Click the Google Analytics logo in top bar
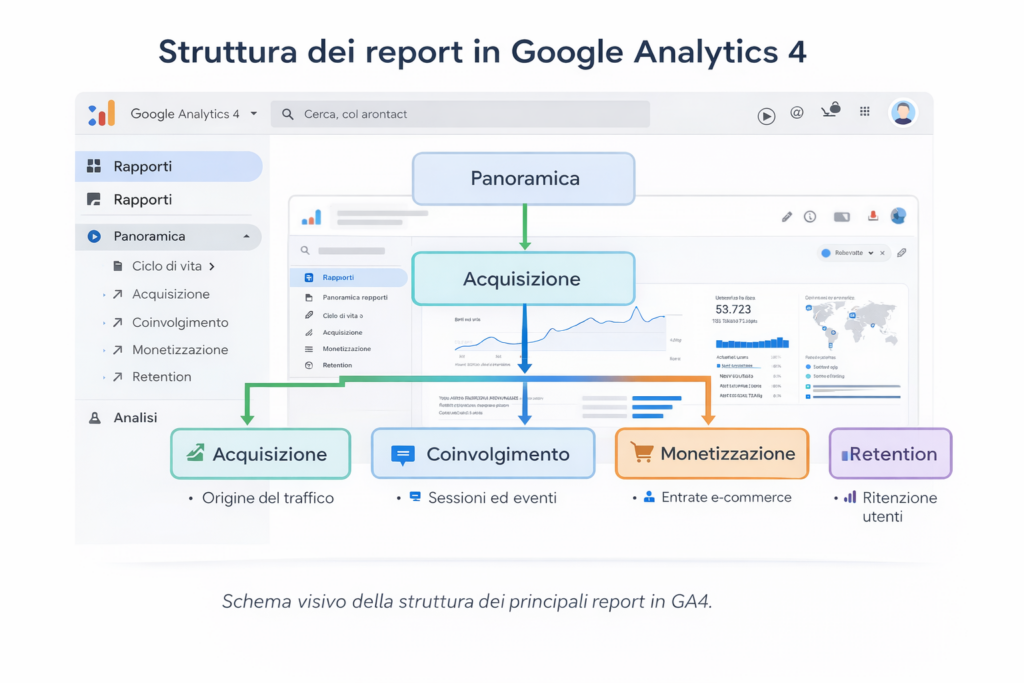The width and height of the screenshot is (1024, 683). [102, 114]
